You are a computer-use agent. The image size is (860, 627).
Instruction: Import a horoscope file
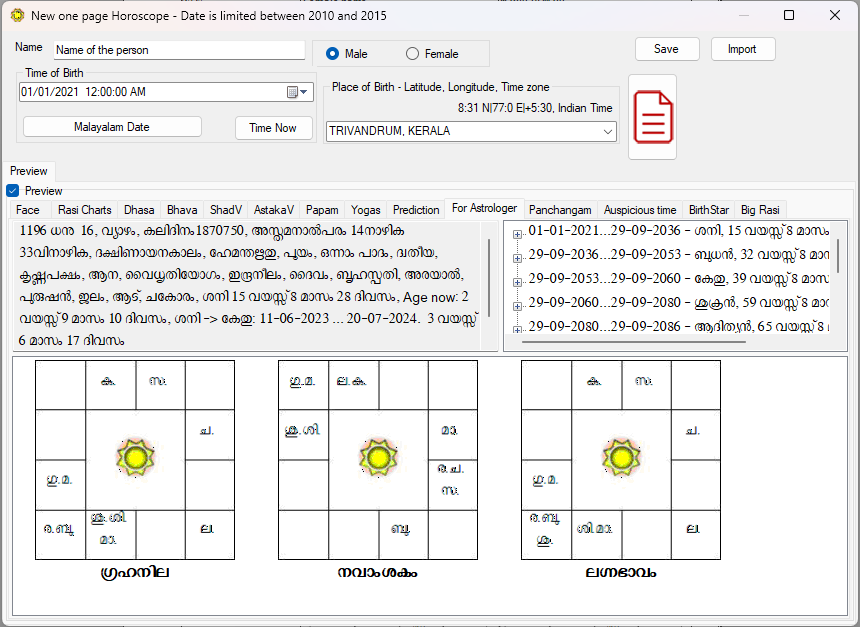pos(743,48)
